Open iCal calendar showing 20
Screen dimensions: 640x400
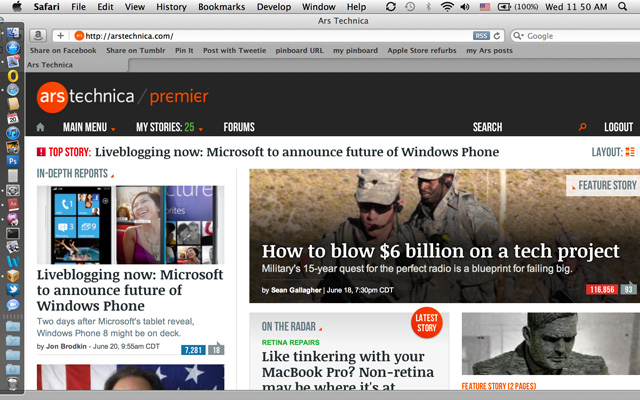coord(13,118)
